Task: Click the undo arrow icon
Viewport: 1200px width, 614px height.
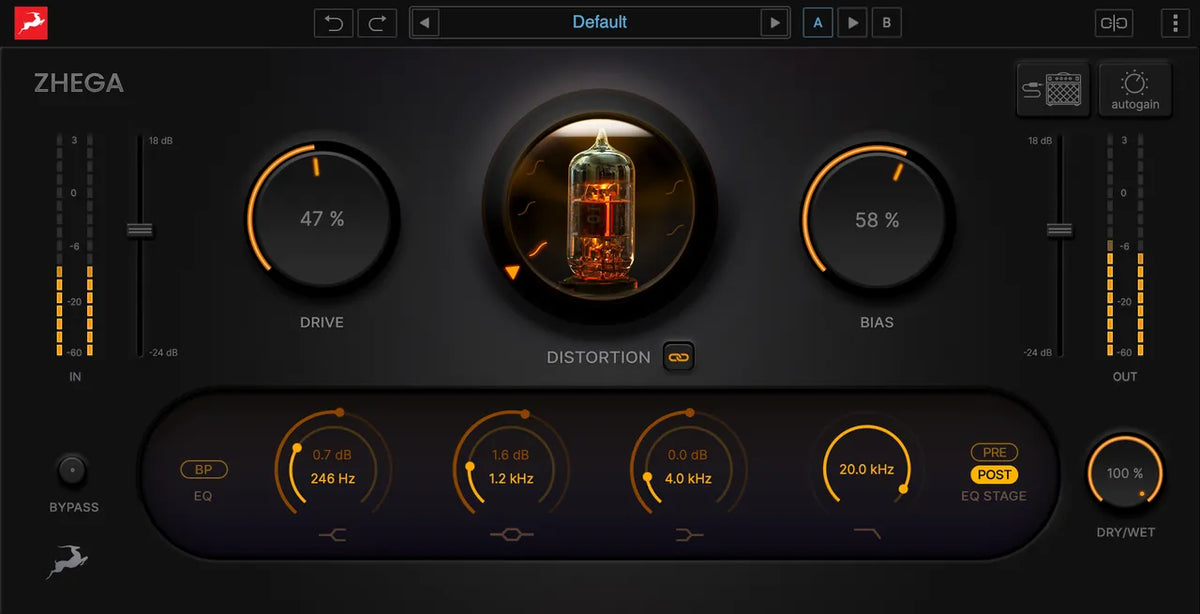Action: 333,22
